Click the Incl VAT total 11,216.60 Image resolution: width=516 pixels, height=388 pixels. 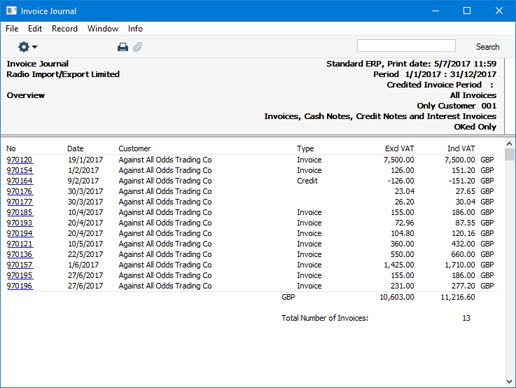click(458, 297)
